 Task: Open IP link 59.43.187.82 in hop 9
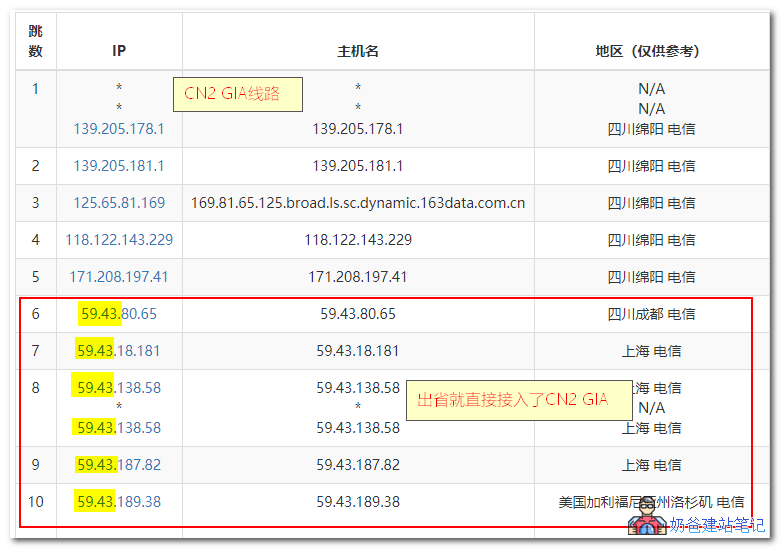(119, 465)
